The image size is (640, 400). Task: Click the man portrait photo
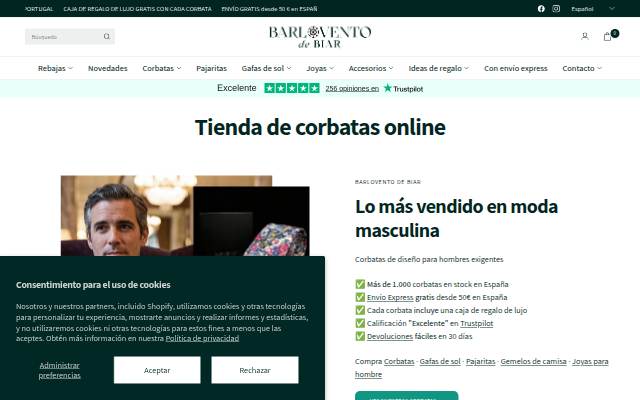(127, 216)
